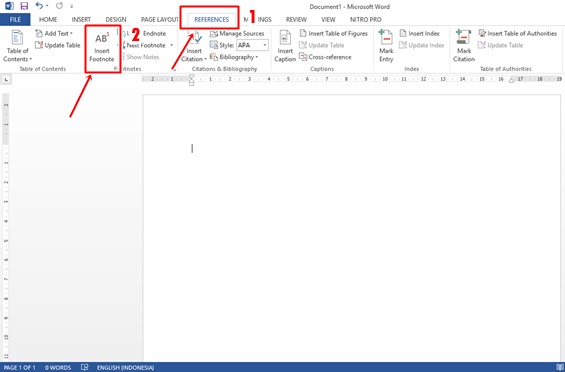Click the Insert Footnote icon

[x=102, y=39]
